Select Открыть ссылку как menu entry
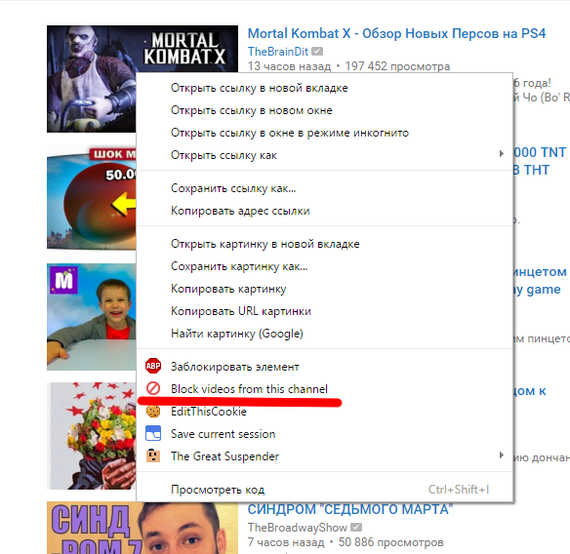 325,155
